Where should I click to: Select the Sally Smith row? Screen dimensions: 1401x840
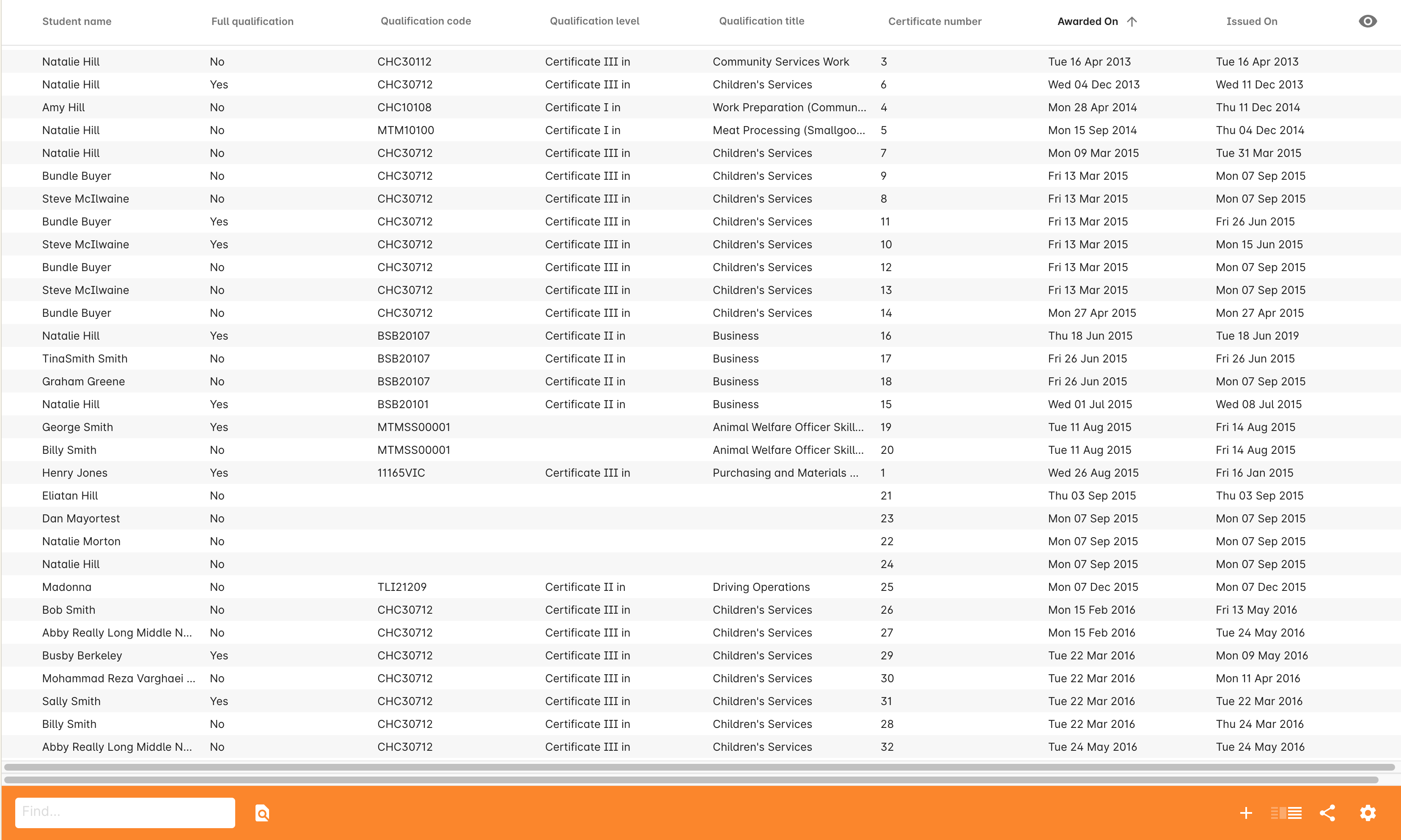point(701,701)
